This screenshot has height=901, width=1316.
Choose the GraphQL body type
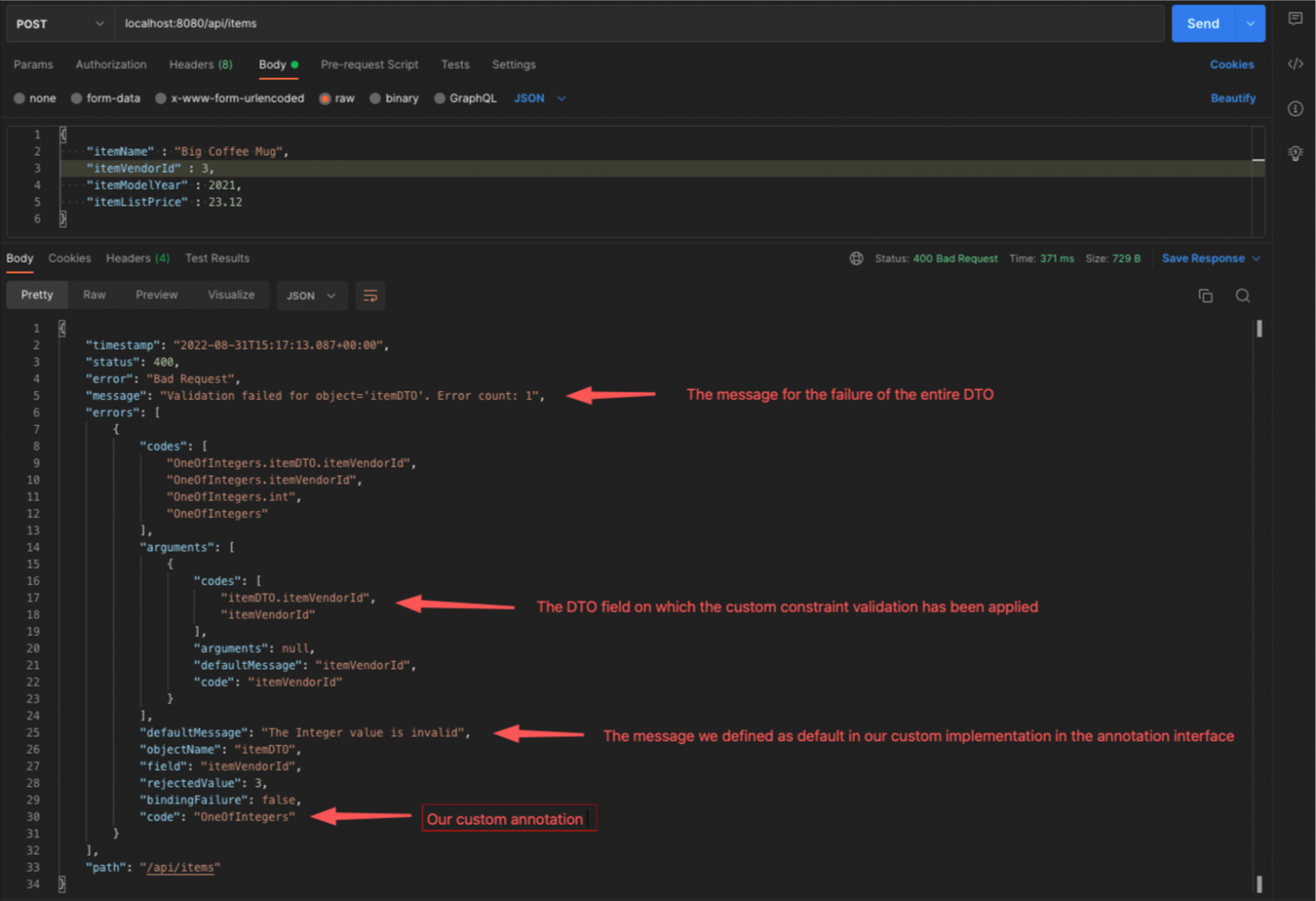pos(465,98)
